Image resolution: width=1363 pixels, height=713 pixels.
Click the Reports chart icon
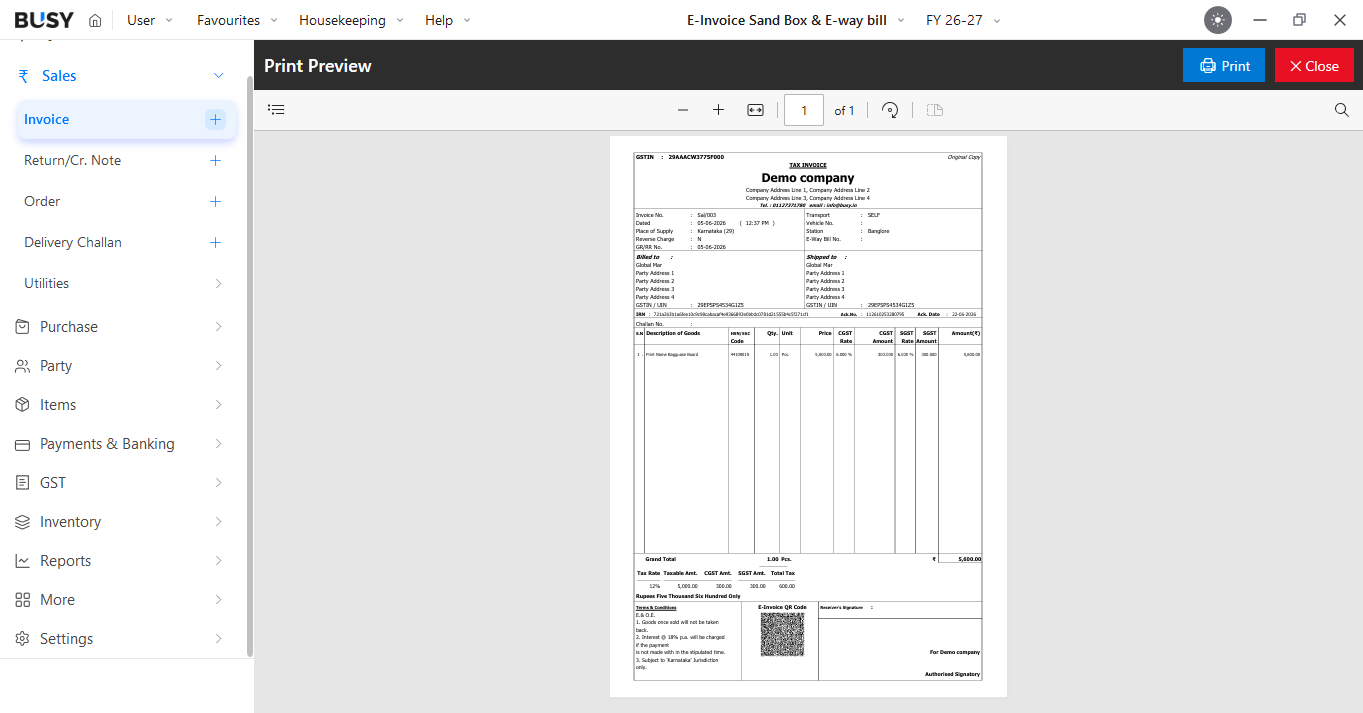click(22, 561)
